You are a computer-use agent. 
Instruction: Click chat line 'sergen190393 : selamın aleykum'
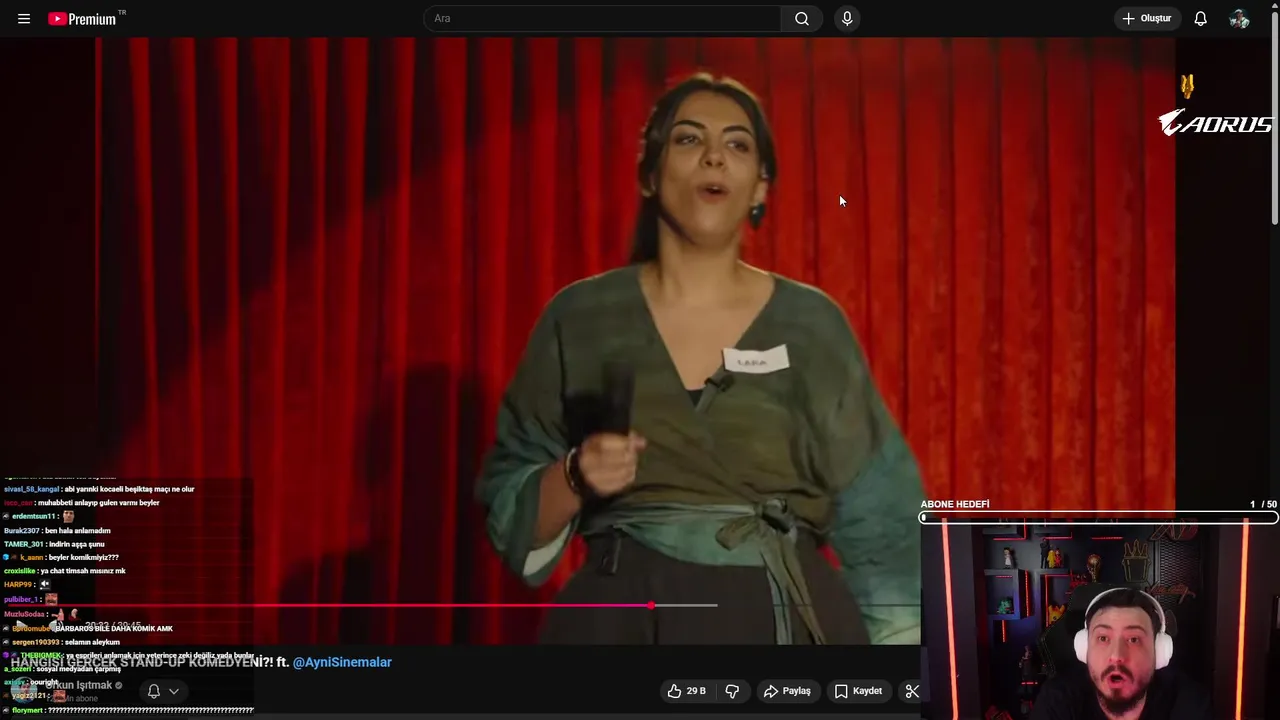tap(62, 642)
